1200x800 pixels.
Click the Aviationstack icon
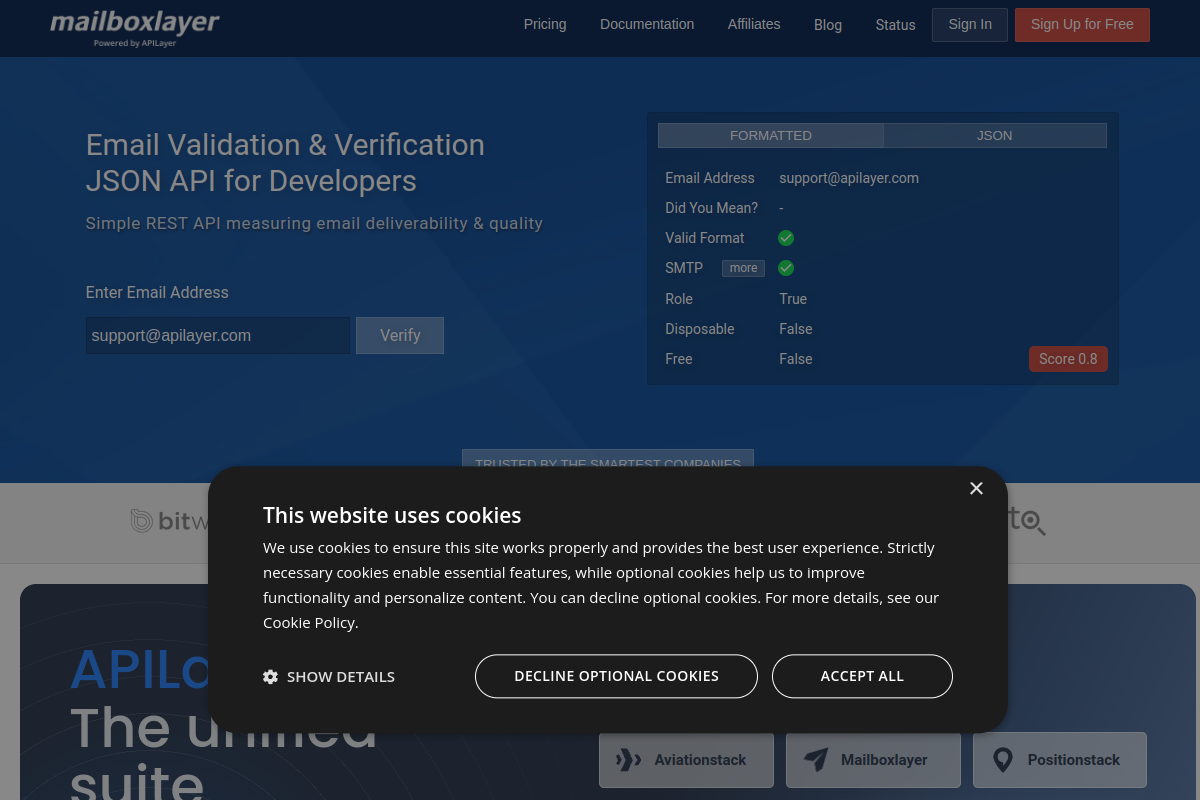pyautogui.click(x=628, y=760)
